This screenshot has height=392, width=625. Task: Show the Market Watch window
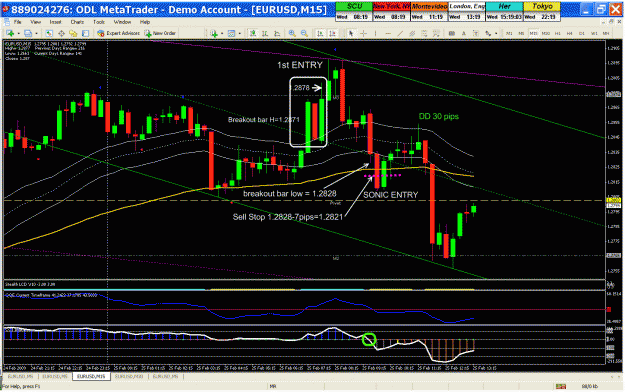(49, 33)
